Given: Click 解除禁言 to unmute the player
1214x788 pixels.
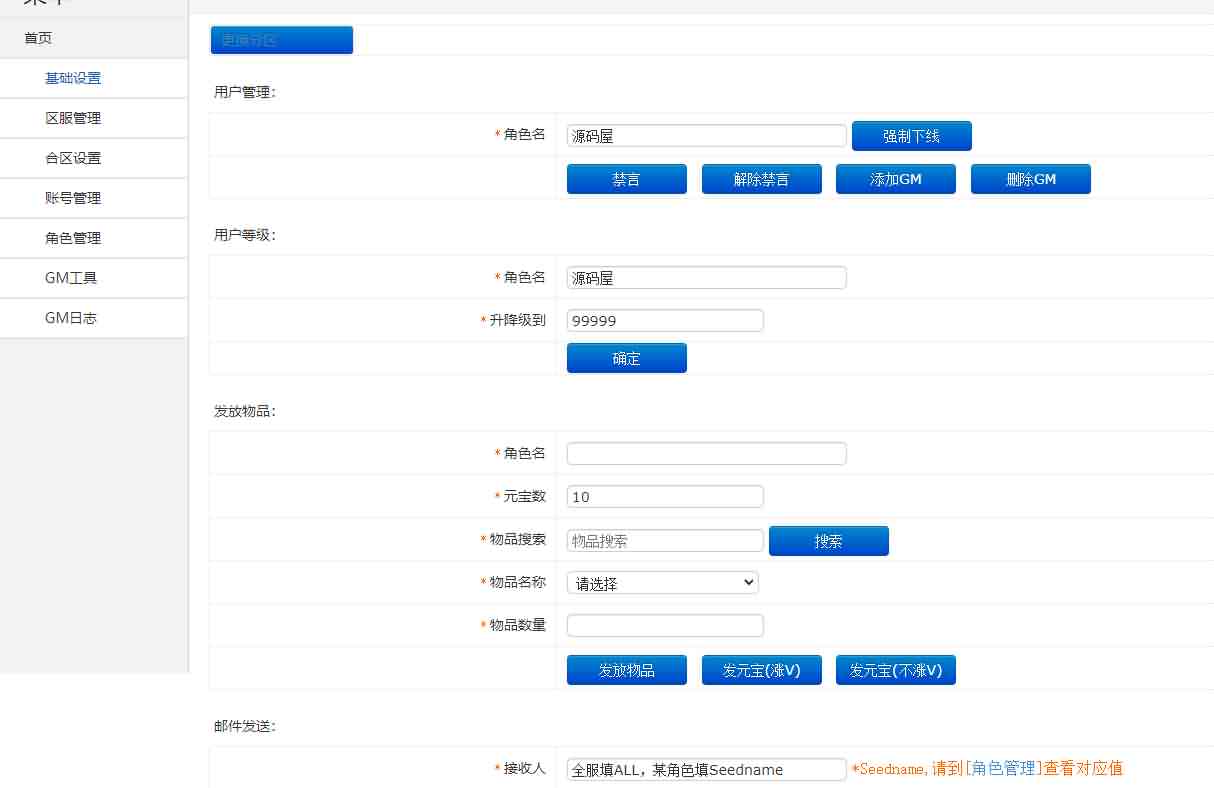Looking at the screenshot, I should pyautogui.click(x=761, y=178).
